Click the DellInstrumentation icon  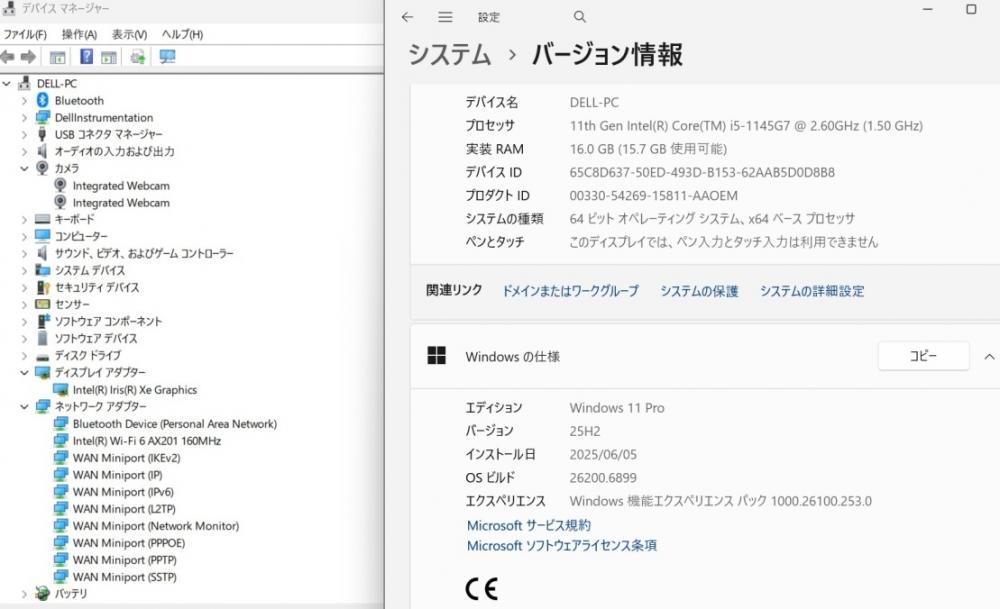(43, 117)
